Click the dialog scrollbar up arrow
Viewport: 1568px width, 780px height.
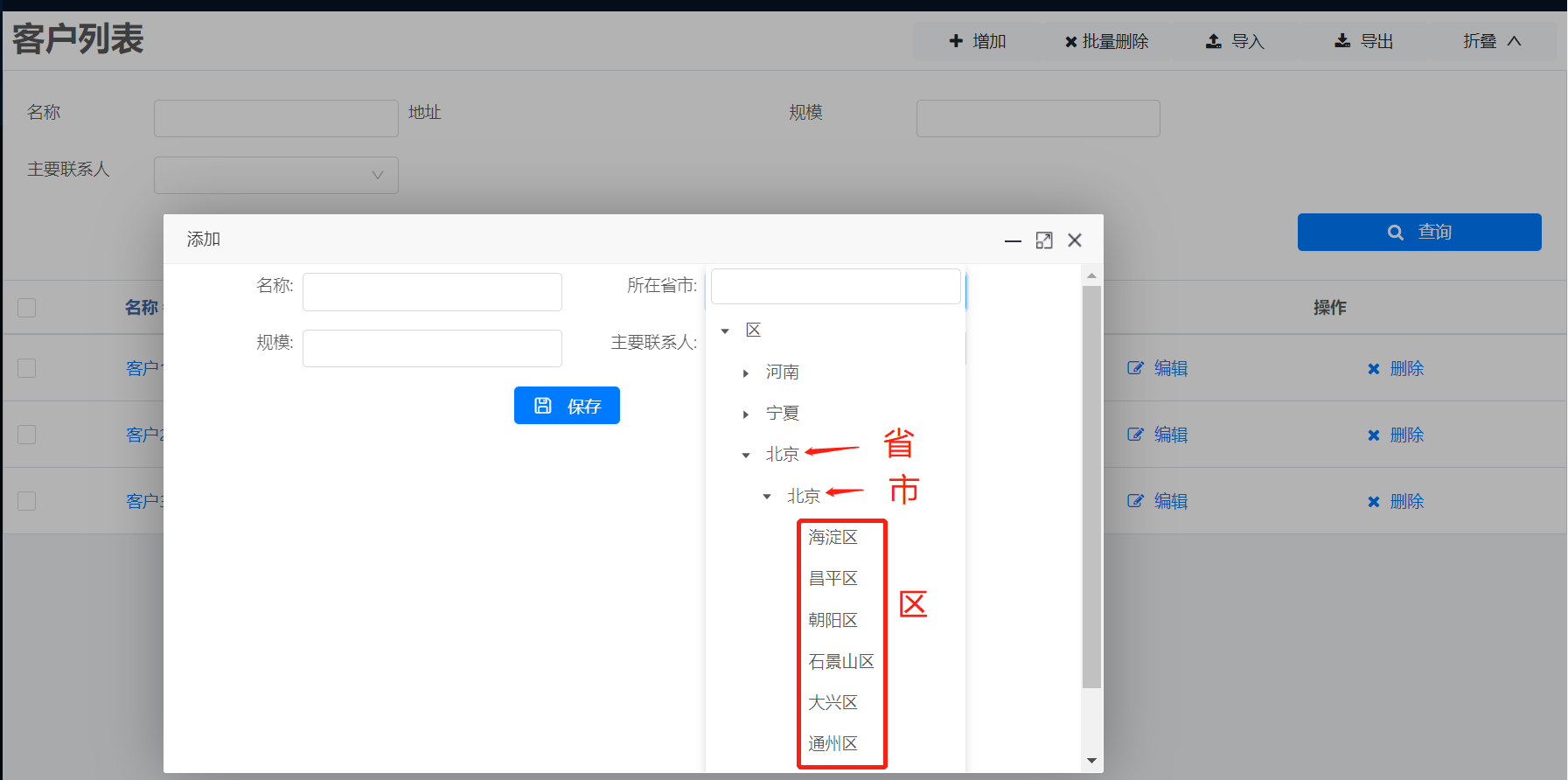click(x=1091, y=275)
